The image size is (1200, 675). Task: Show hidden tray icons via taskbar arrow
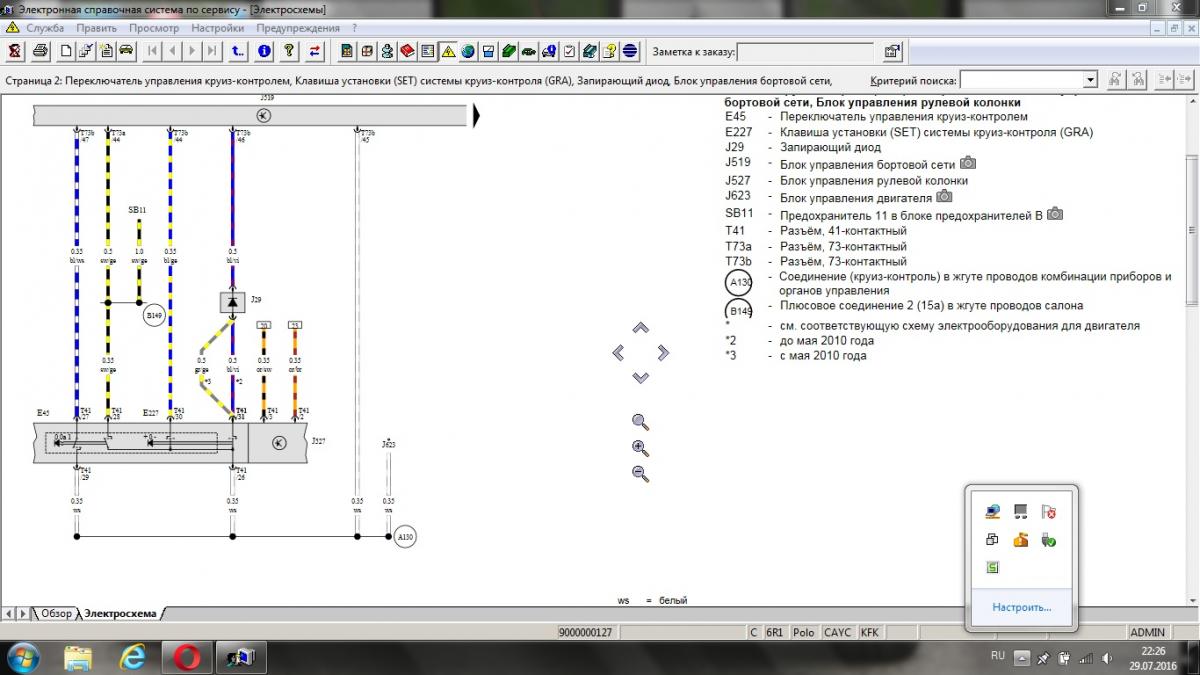click(1021, 658)
